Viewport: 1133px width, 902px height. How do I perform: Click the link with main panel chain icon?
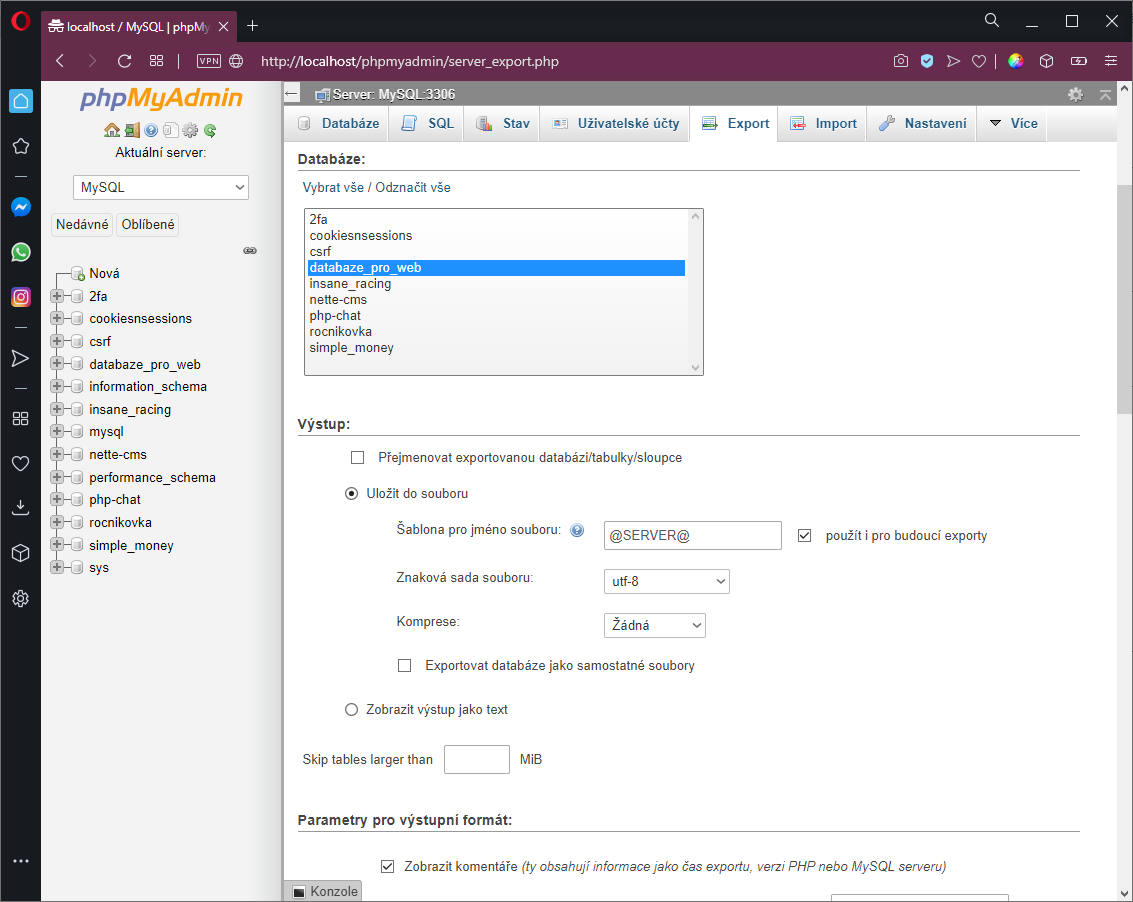click(250, 251)
